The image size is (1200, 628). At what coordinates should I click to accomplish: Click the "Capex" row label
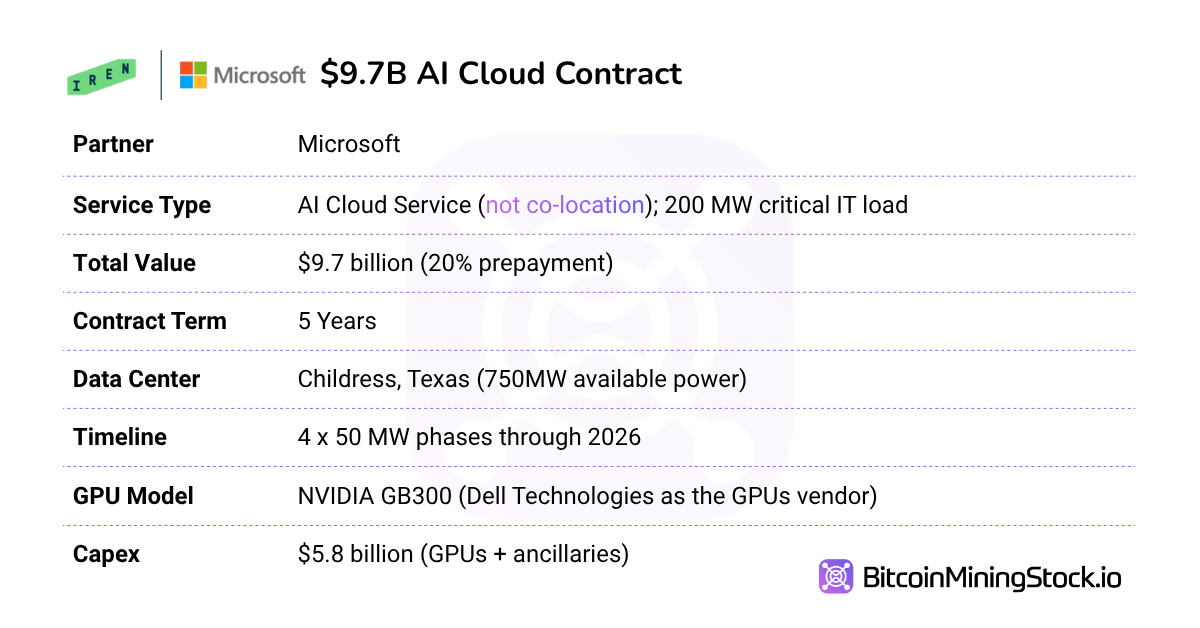tap(107, 553)
